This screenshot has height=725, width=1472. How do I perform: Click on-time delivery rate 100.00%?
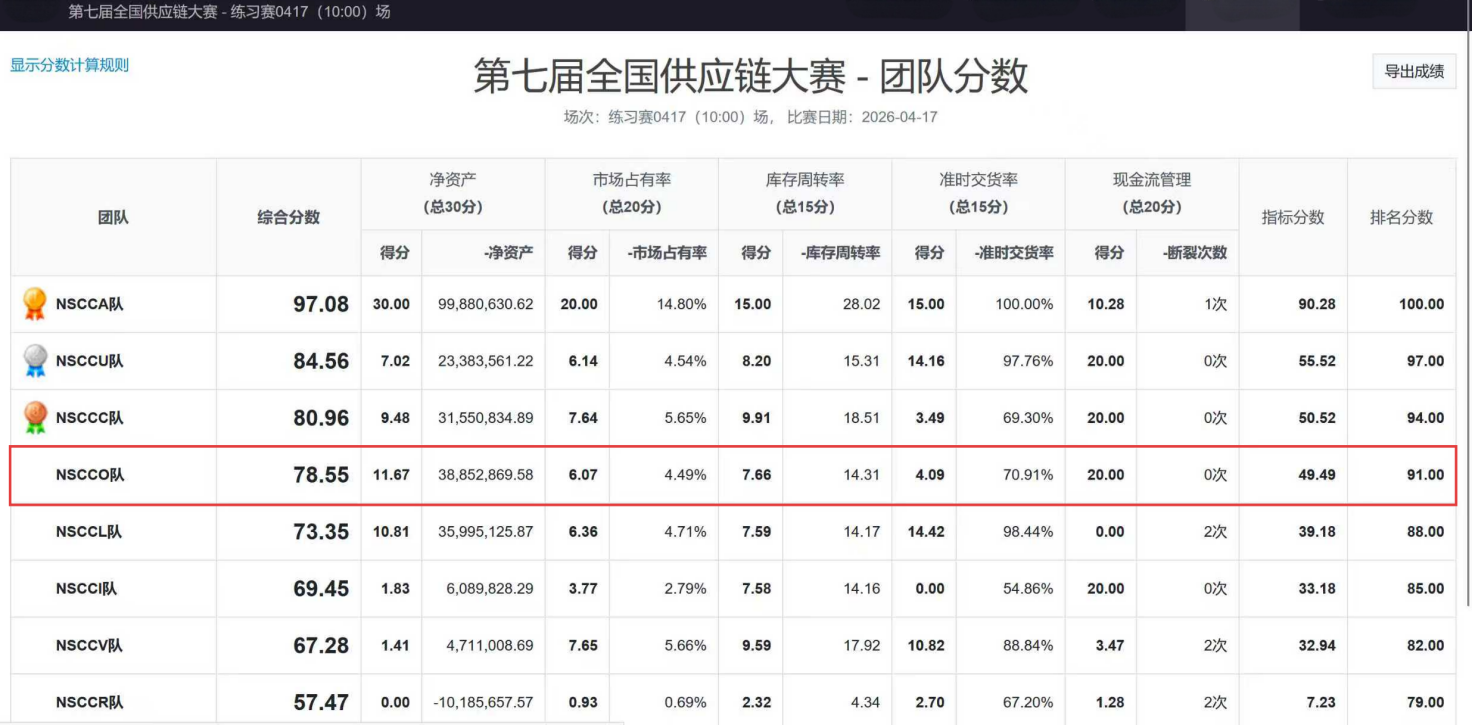(1024, 304)
